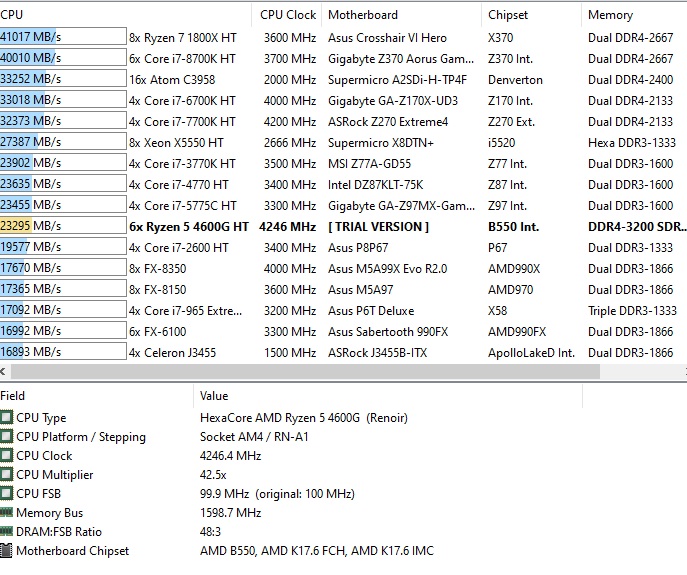The image size is (687, 575).
Task: Select the 6x Core i7-8700K HT row
Action: pos(344,58)
